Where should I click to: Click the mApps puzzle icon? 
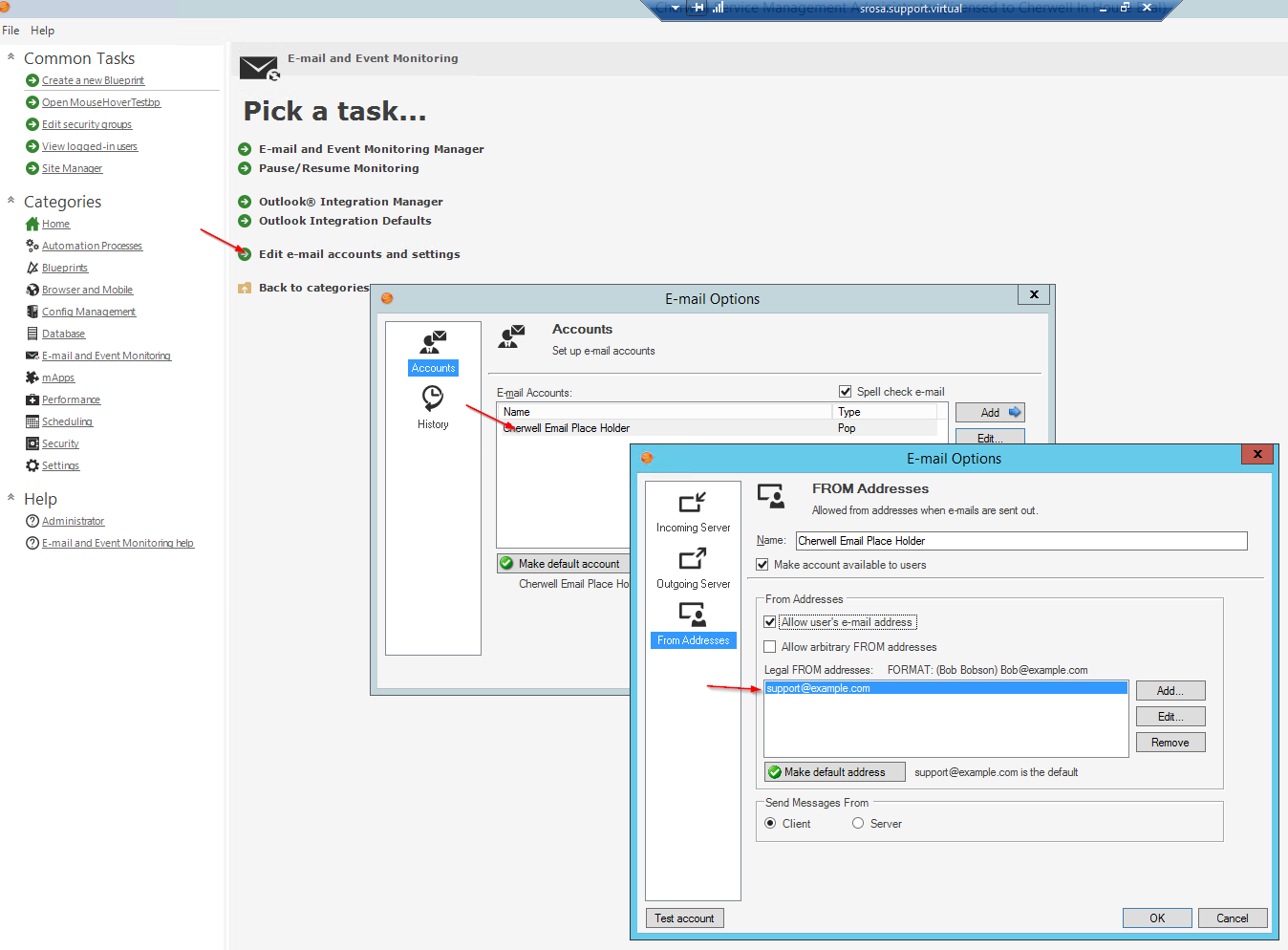(x=32, y=378)
